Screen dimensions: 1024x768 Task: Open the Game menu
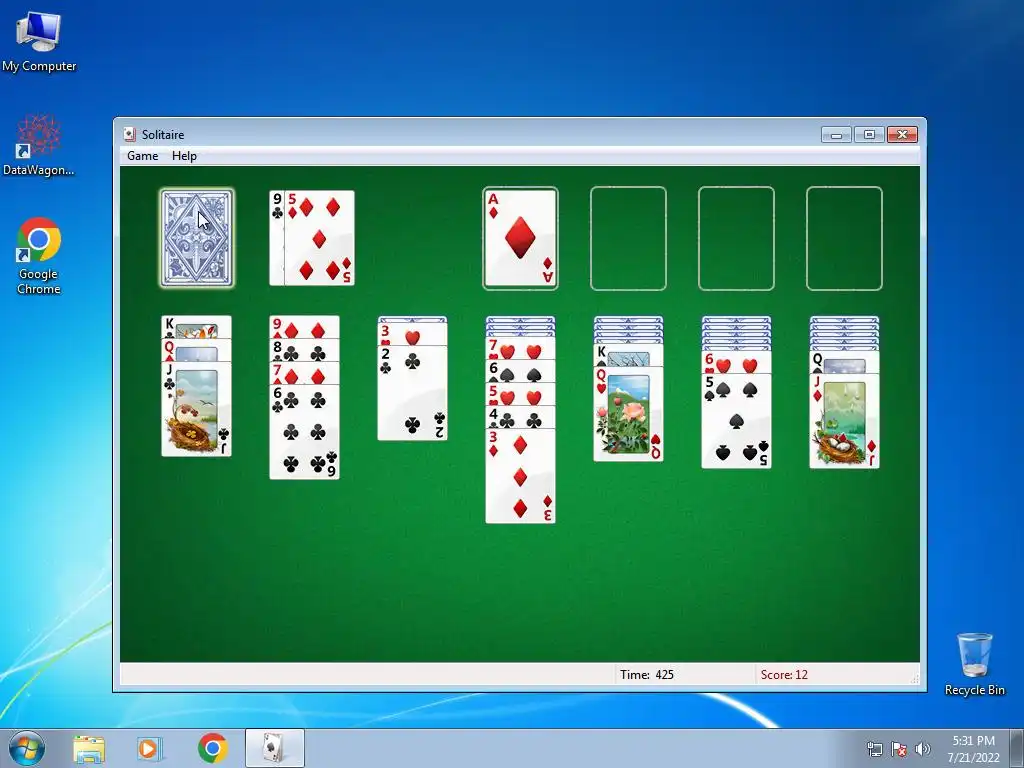[x=142, y=156]
